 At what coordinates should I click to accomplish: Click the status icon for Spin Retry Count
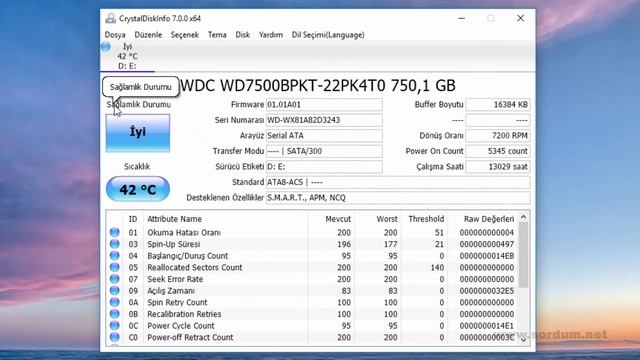[x=115, y=302]
